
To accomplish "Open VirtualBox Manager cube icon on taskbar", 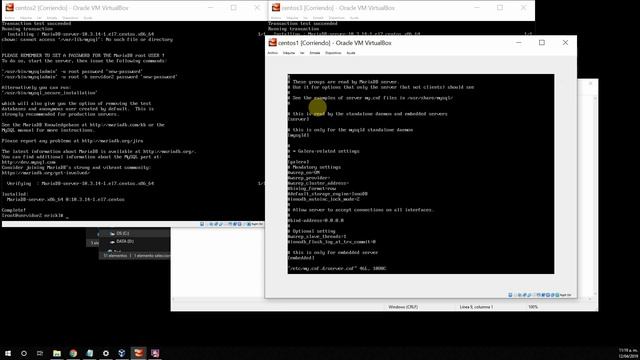I will click(122, 353).
